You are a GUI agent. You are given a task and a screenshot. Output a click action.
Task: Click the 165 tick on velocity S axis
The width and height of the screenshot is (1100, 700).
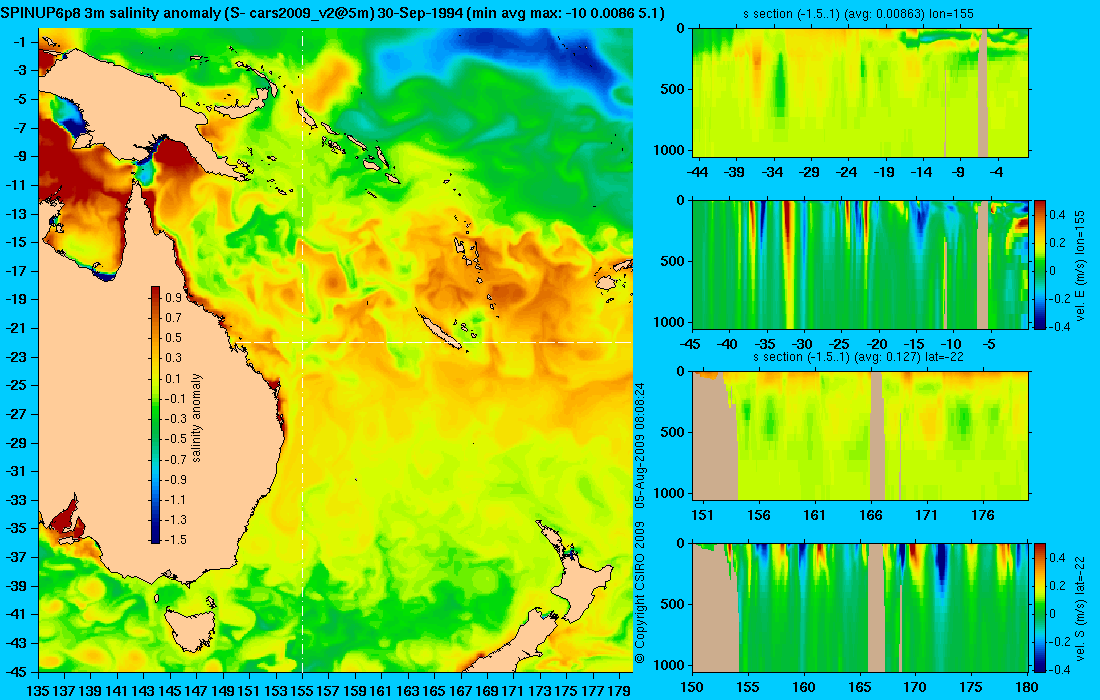point(859,687)
